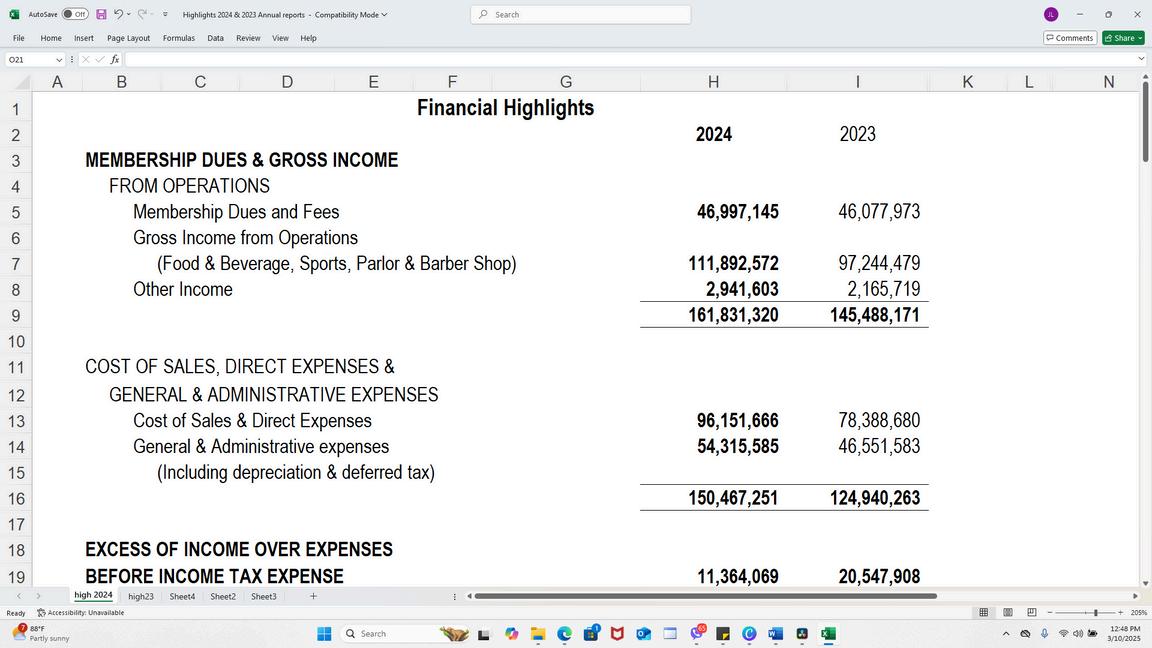Click the Accessibility: Unavailable status

[x=81, y=613]
